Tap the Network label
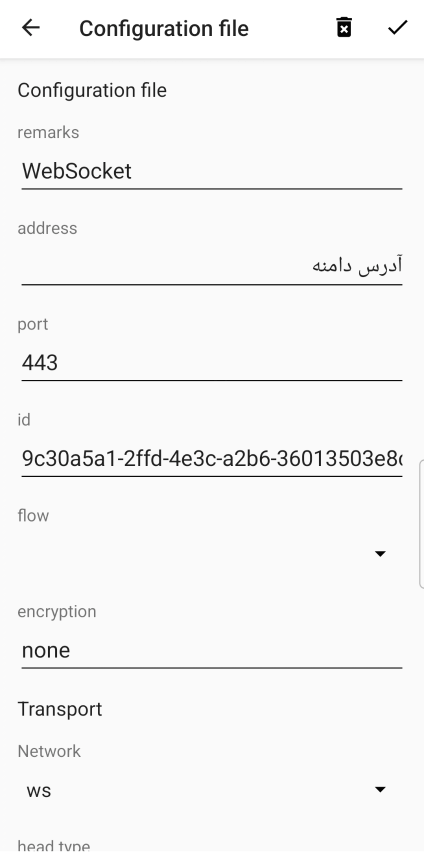 point(49,751)
